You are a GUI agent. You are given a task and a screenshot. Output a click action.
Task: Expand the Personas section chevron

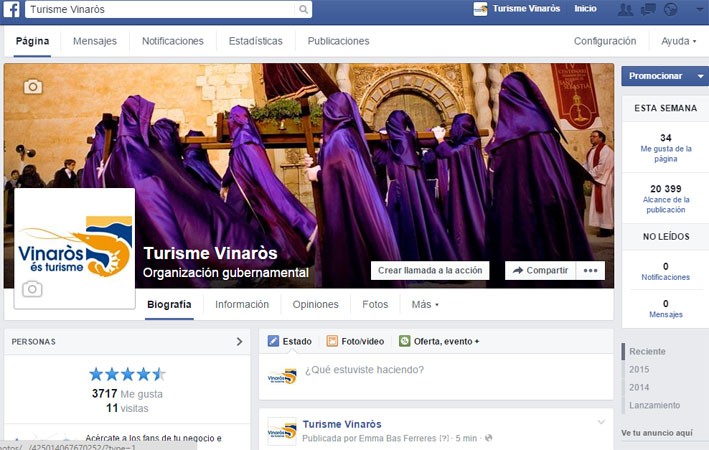(239, 341)
